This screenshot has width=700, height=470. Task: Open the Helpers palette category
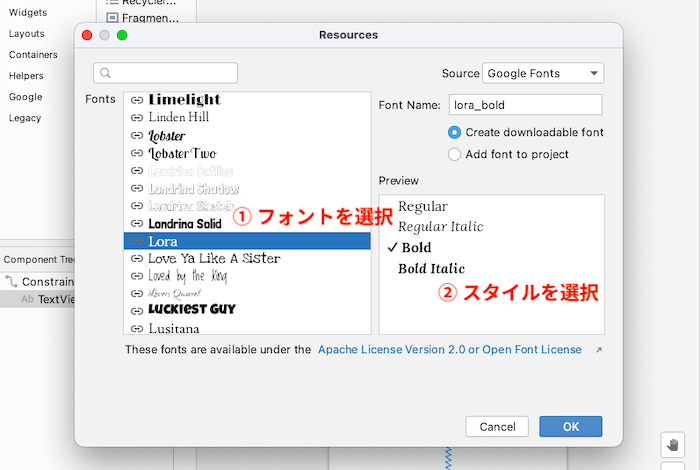tap(26, 75)
